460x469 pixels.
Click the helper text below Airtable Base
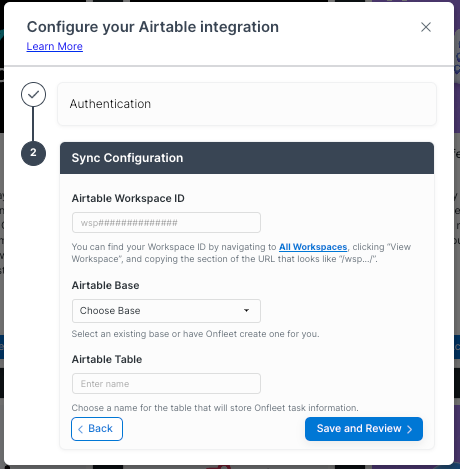[195, 334]
